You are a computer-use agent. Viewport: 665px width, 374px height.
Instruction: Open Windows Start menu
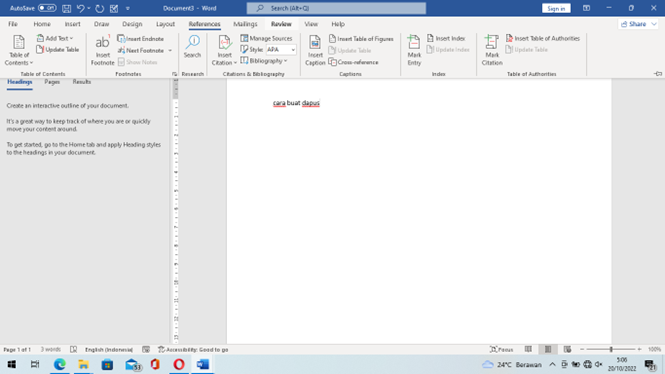[11, 364]
